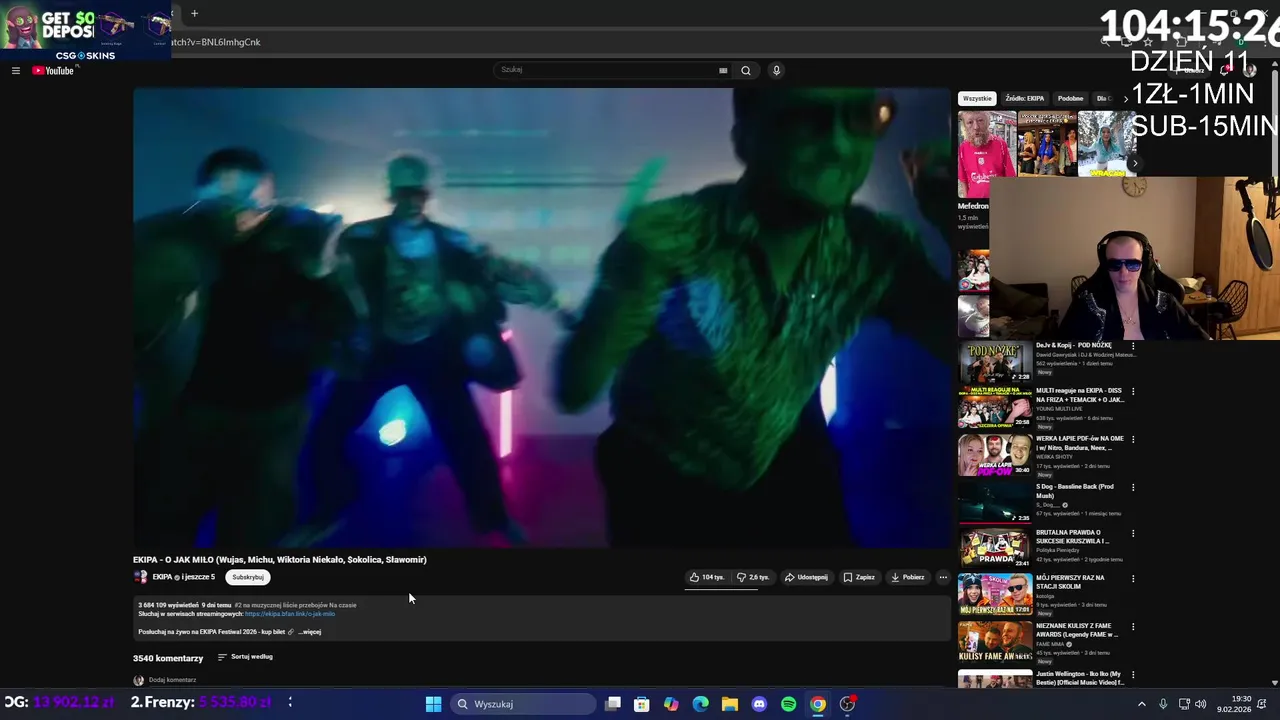1280x720 pixels.
Task: Select the Wszystkie filter chip
Action: (977, 99)
